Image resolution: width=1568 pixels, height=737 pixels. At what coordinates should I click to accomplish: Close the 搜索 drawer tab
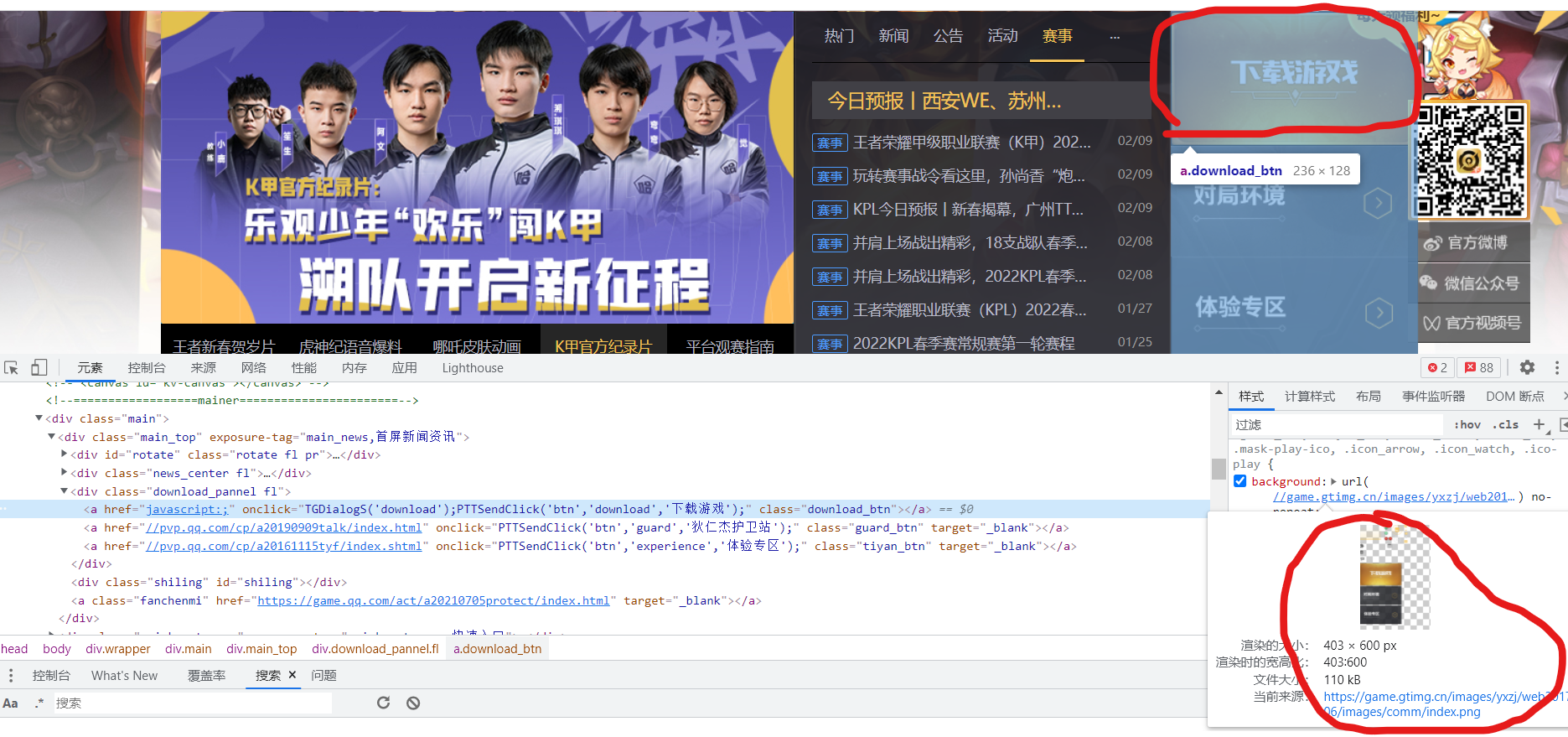292,675
